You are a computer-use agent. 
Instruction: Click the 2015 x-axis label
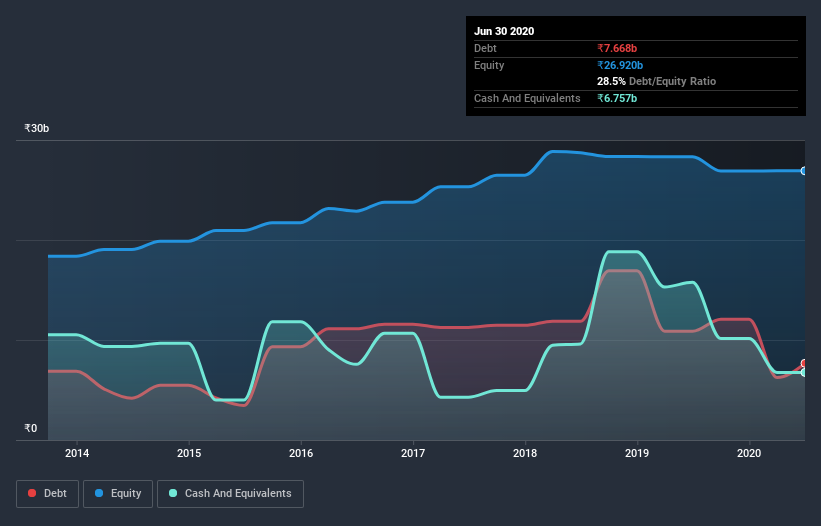pyautogui.click(x=189, y=453)
